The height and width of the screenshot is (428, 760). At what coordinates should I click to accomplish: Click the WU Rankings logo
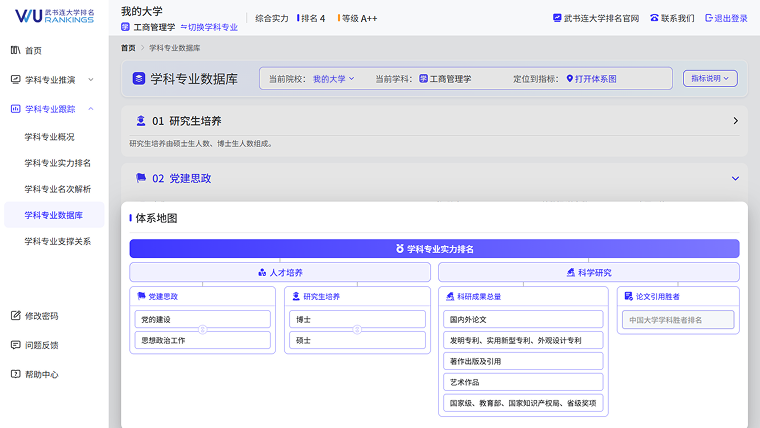tap(54, 16)
